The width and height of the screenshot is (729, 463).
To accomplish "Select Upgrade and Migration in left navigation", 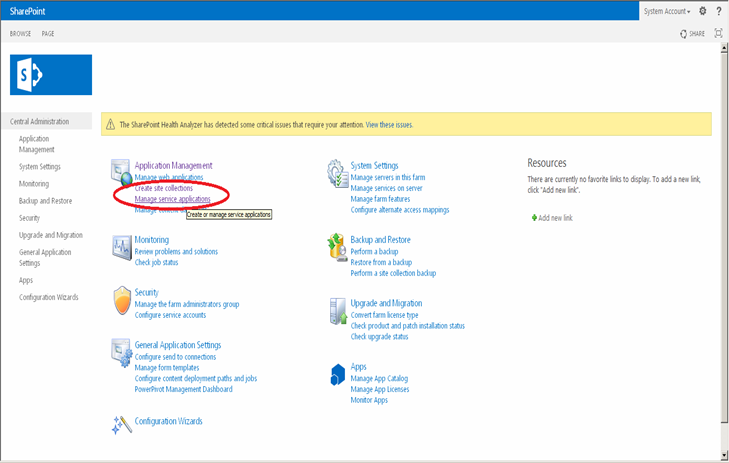I will tap(51, 235).
